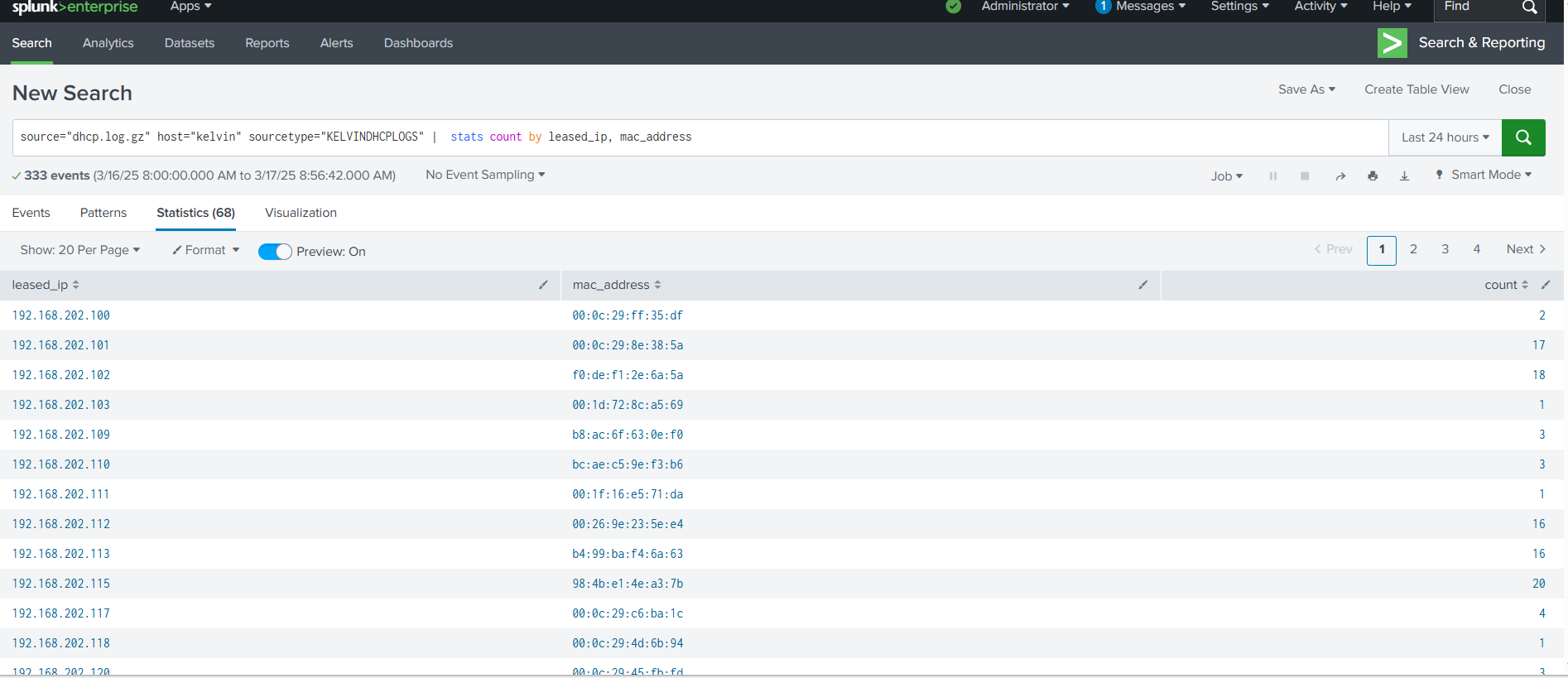Open Search & Reporting app icon
The width and height of the screenshot is (1568, 678).
[1392, 43]
